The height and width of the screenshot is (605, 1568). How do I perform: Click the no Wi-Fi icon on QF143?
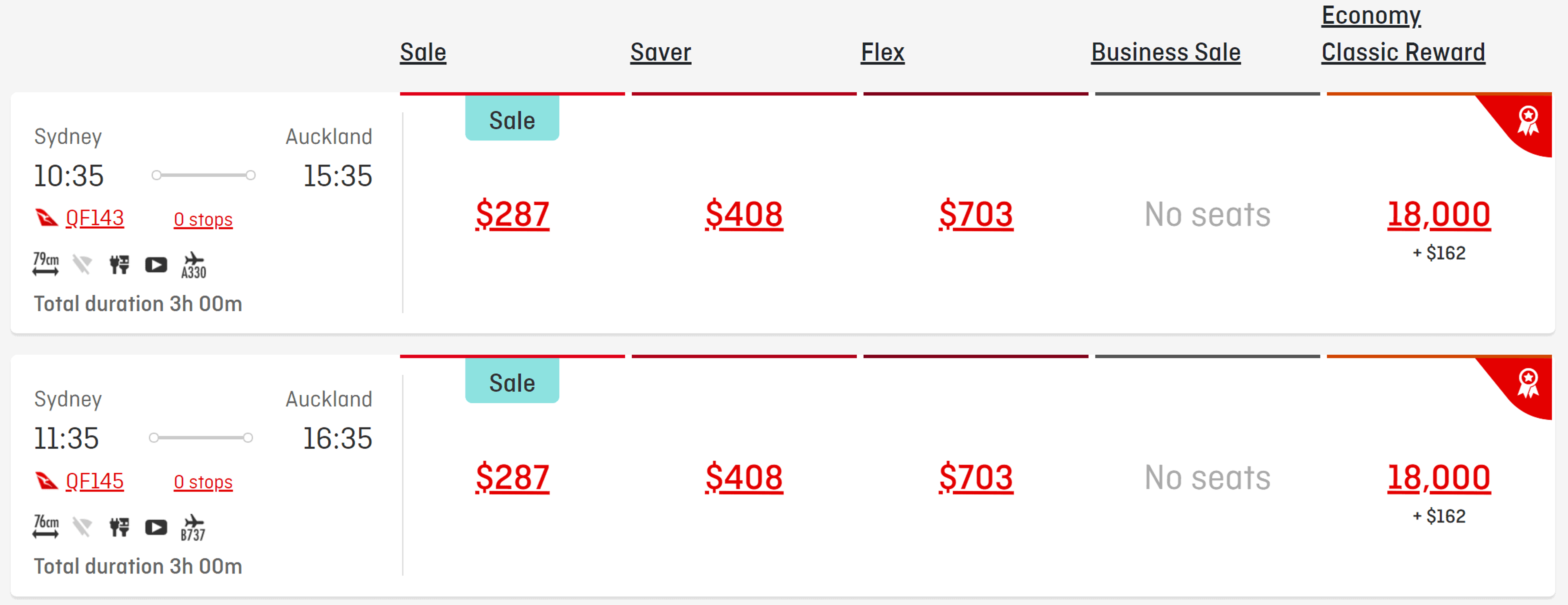(82, 265)
